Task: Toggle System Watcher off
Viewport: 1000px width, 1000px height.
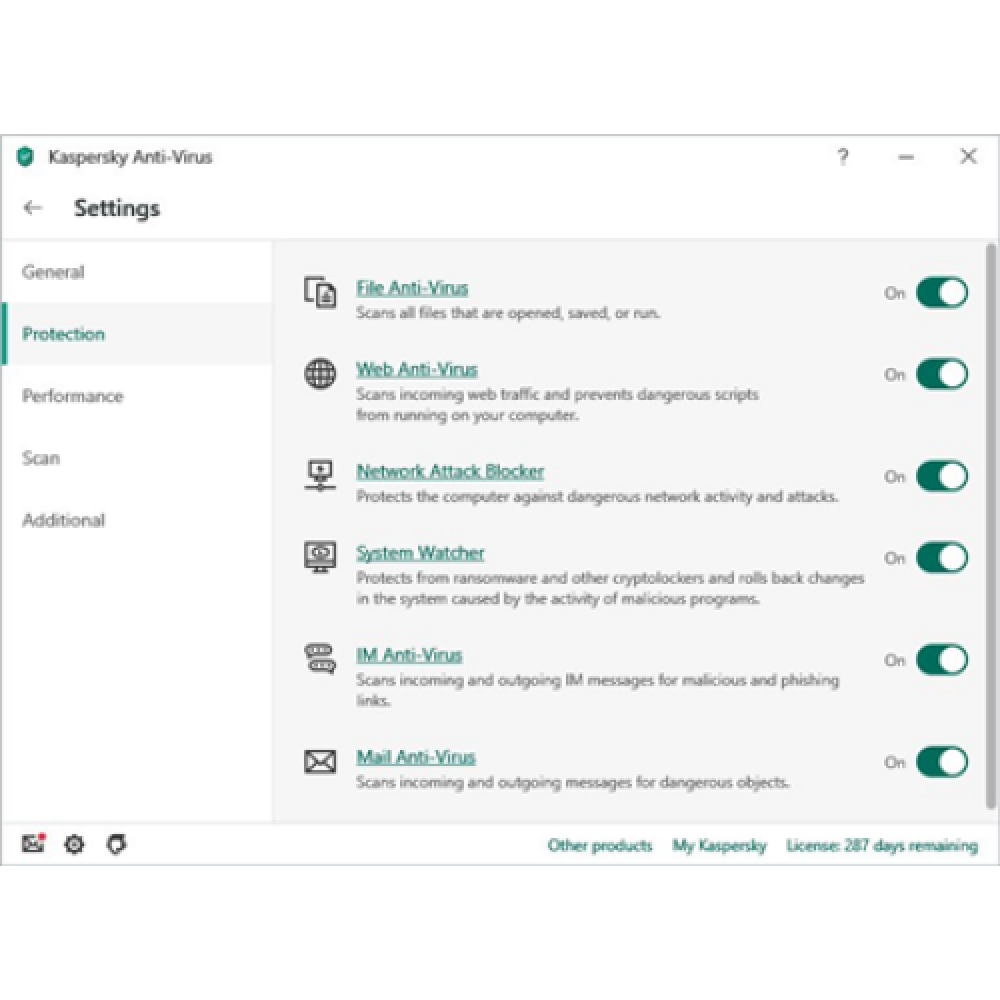Action: [942, 558]
